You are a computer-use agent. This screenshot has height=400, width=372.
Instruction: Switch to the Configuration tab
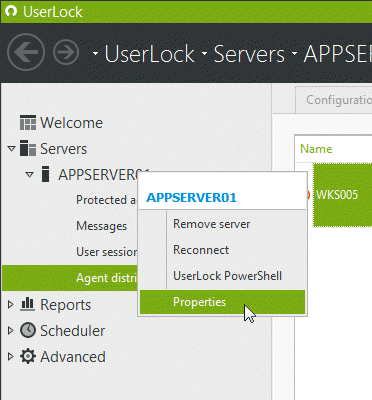(x=334, y=100)
